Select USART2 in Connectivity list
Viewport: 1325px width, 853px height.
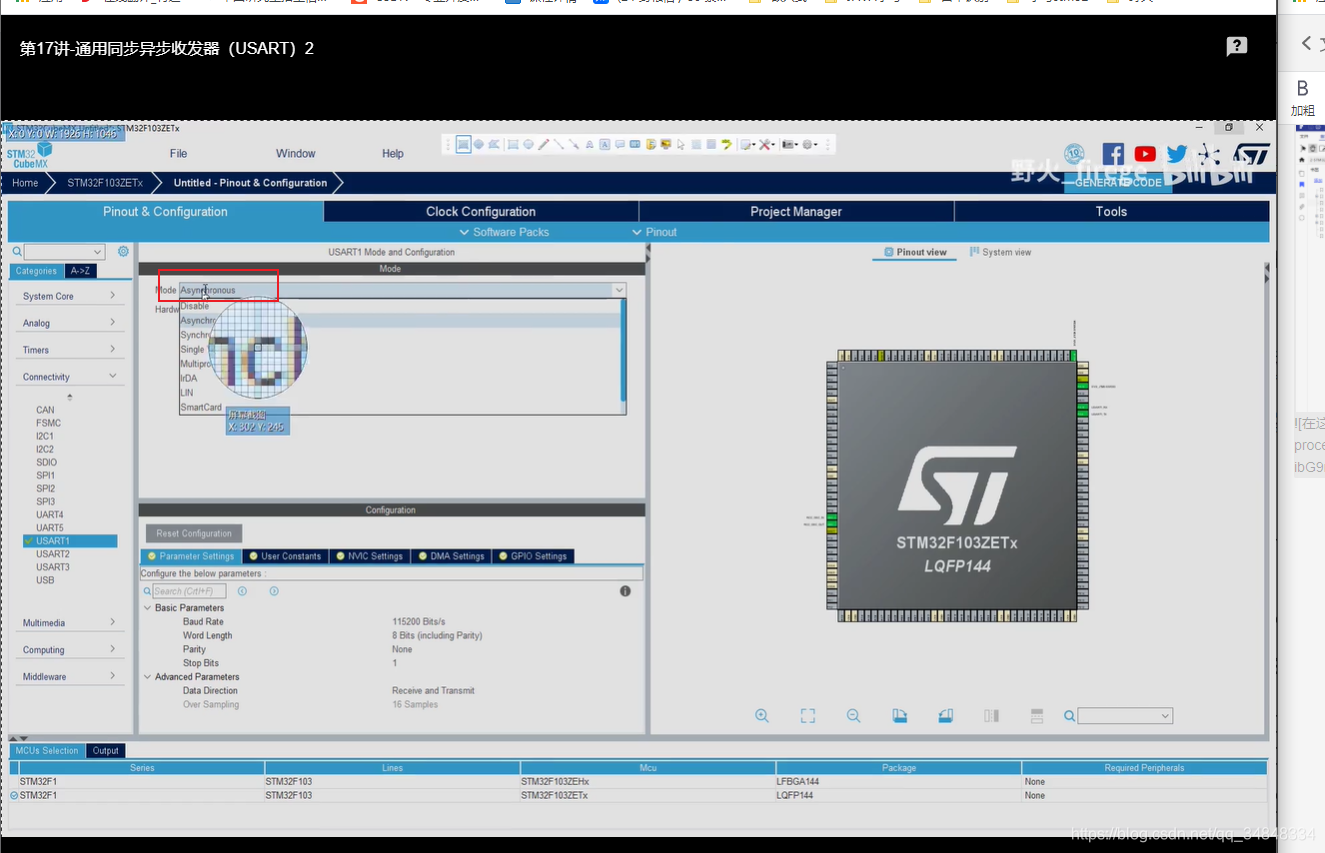pyautogui.click(x=53, y=554)
